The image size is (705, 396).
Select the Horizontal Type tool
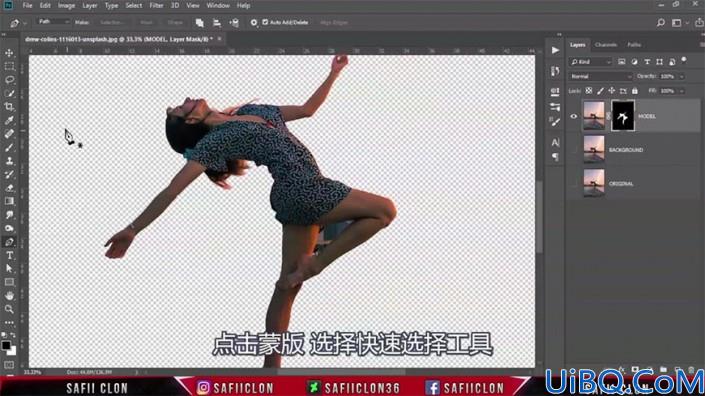9,255
